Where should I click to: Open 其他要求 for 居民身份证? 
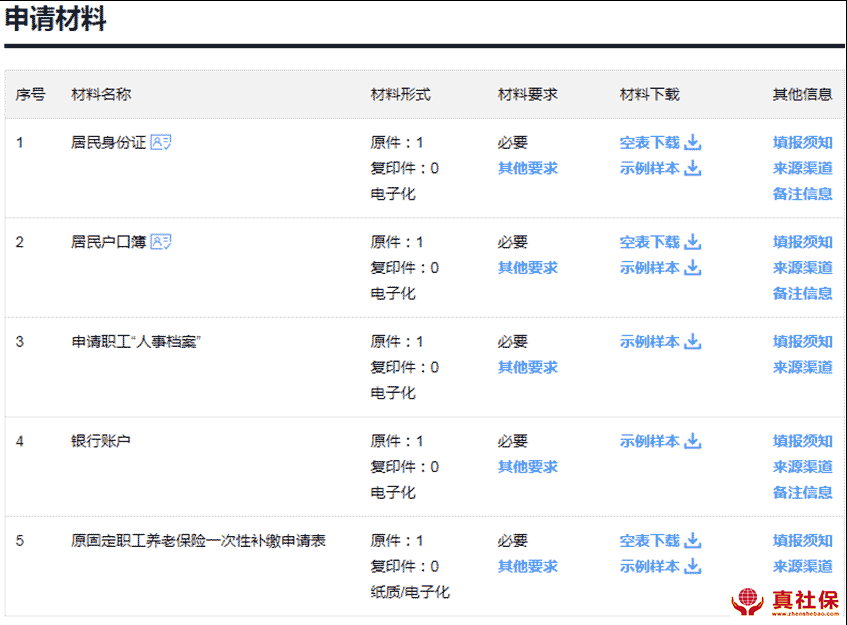[x=528, y=168]
